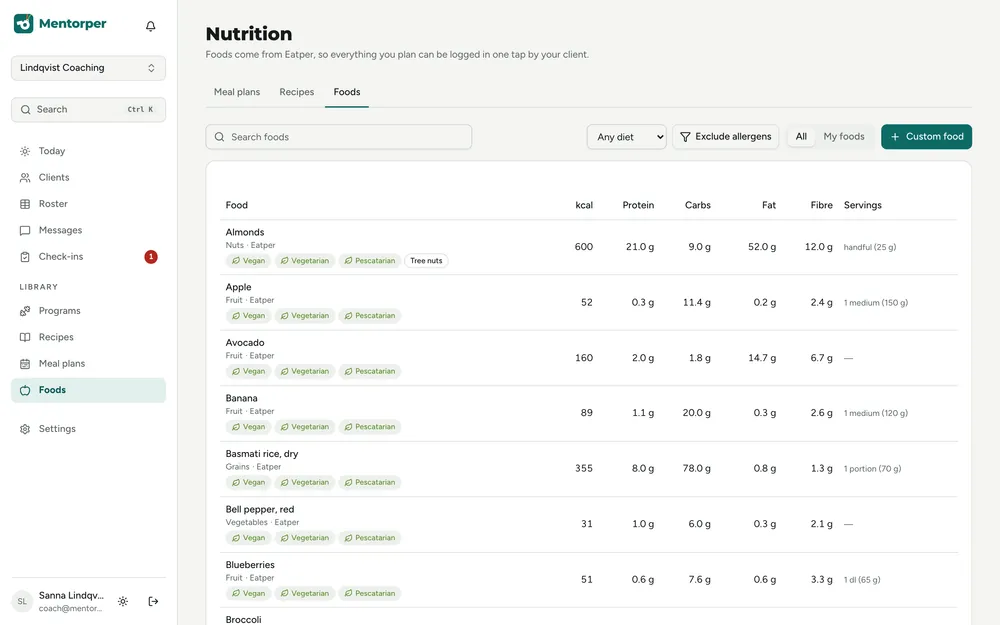This screenshot has width=1000, height=625.
Task: Click the Apple food row name
Action: (x=239, y=287)
